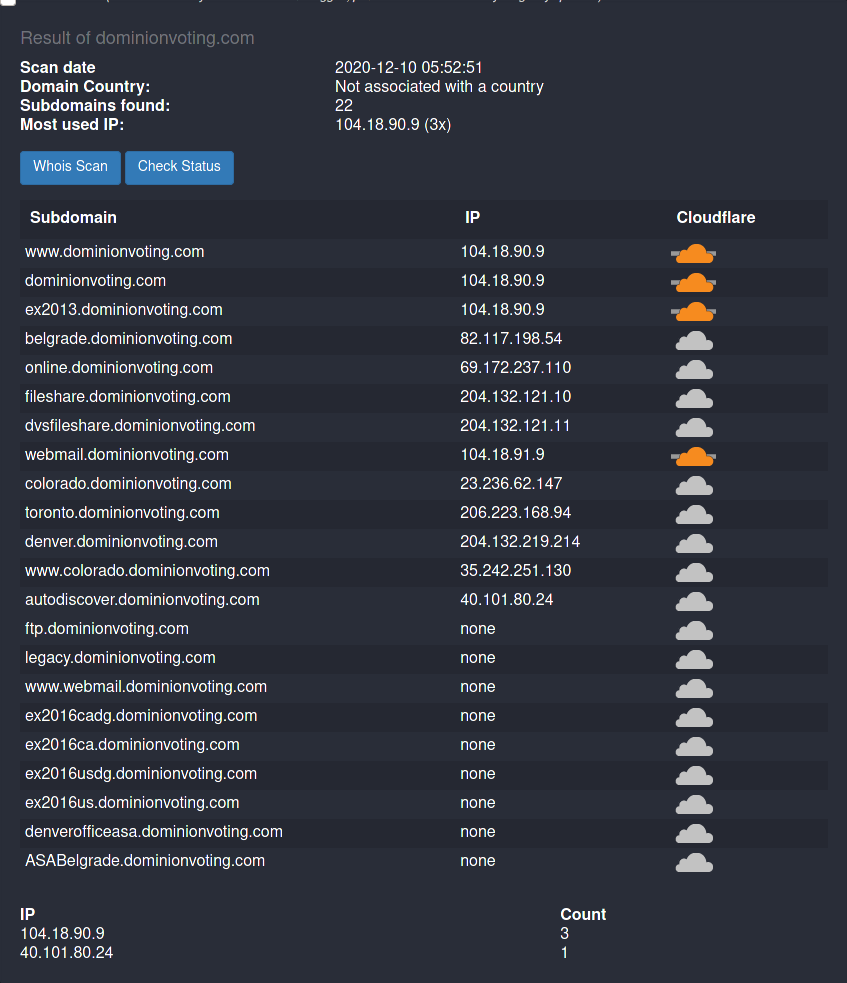
Task: Click gray cloud for ex2016cadg.dominionvoting.com
Action: [x=694, y=717]
